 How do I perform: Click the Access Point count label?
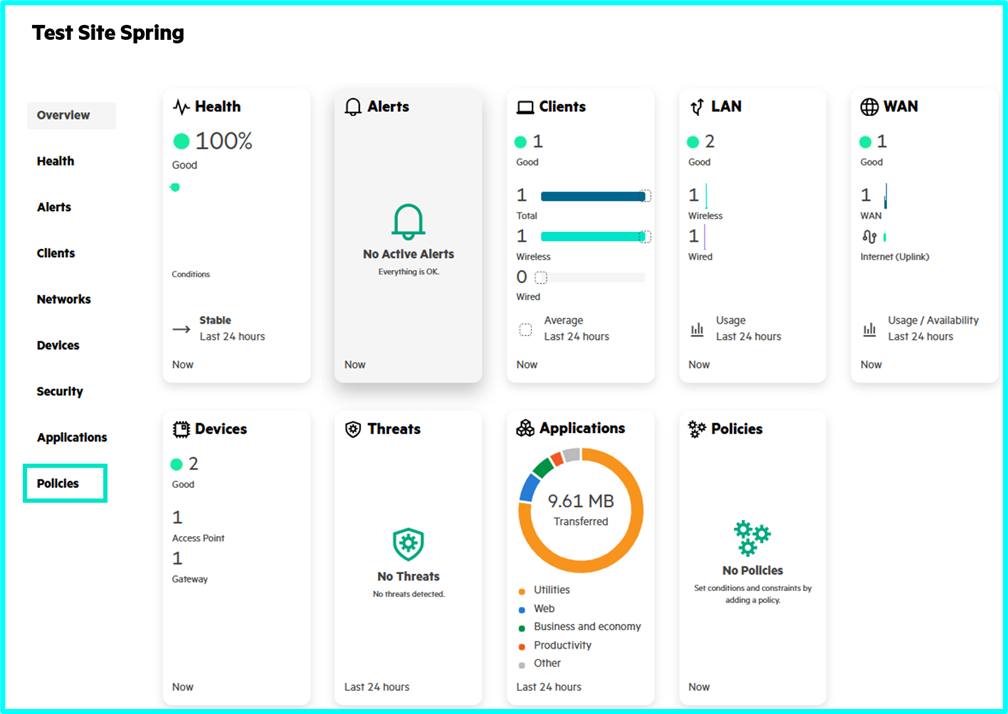[198, 539]
